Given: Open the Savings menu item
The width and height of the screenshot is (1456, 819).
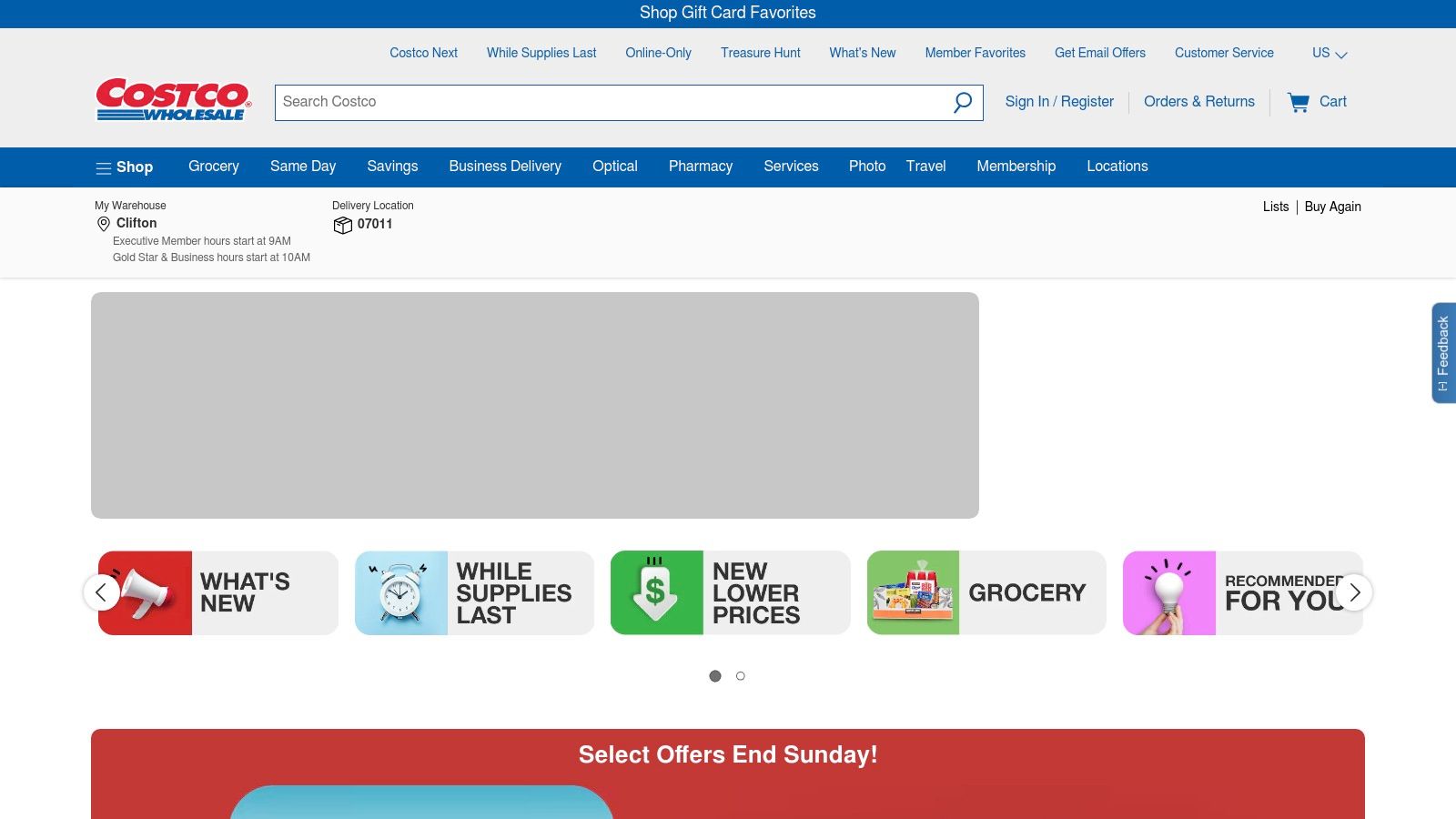Looking at the screenshot, I should [x=392, y=167].
